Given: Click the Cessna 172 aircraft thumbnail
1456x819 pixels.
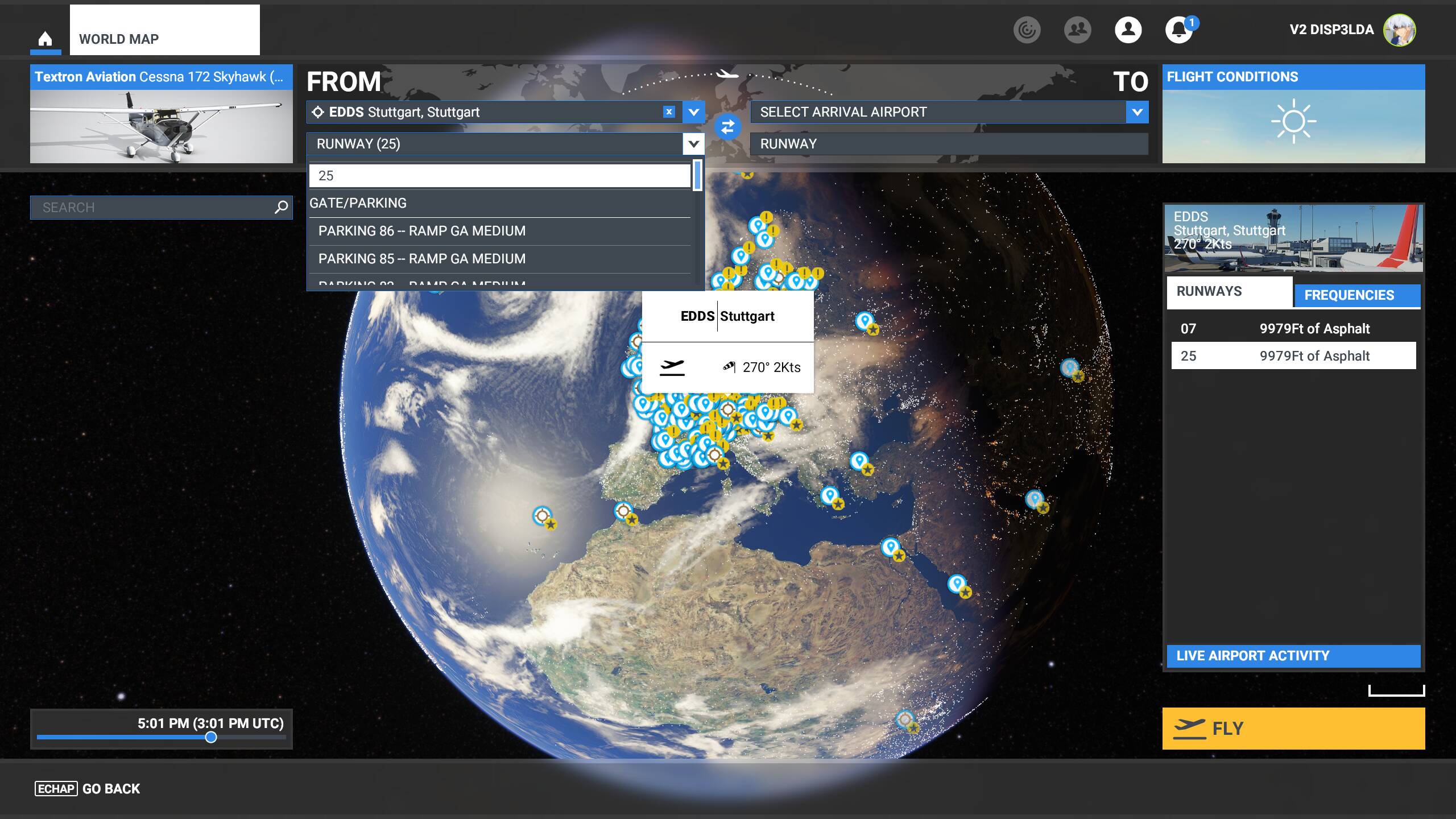Looking at the screenshot, I should click(161, 126).
